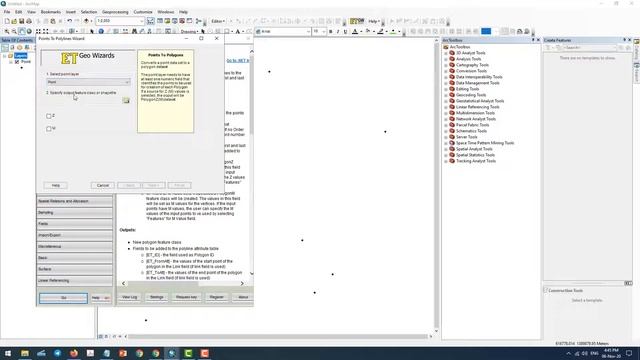Click the output feature class path field
Screen dimensions: 640x360
pyautogui.click(x=84, y=101)
